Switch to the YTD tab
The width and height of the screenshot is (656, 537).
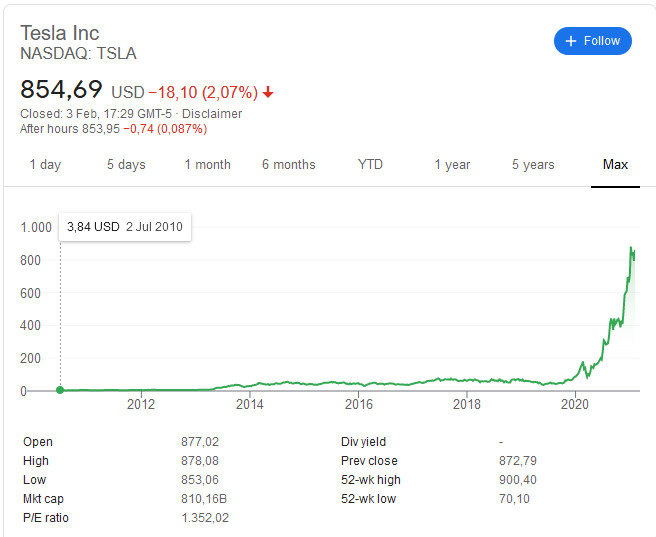click(370, 164)
